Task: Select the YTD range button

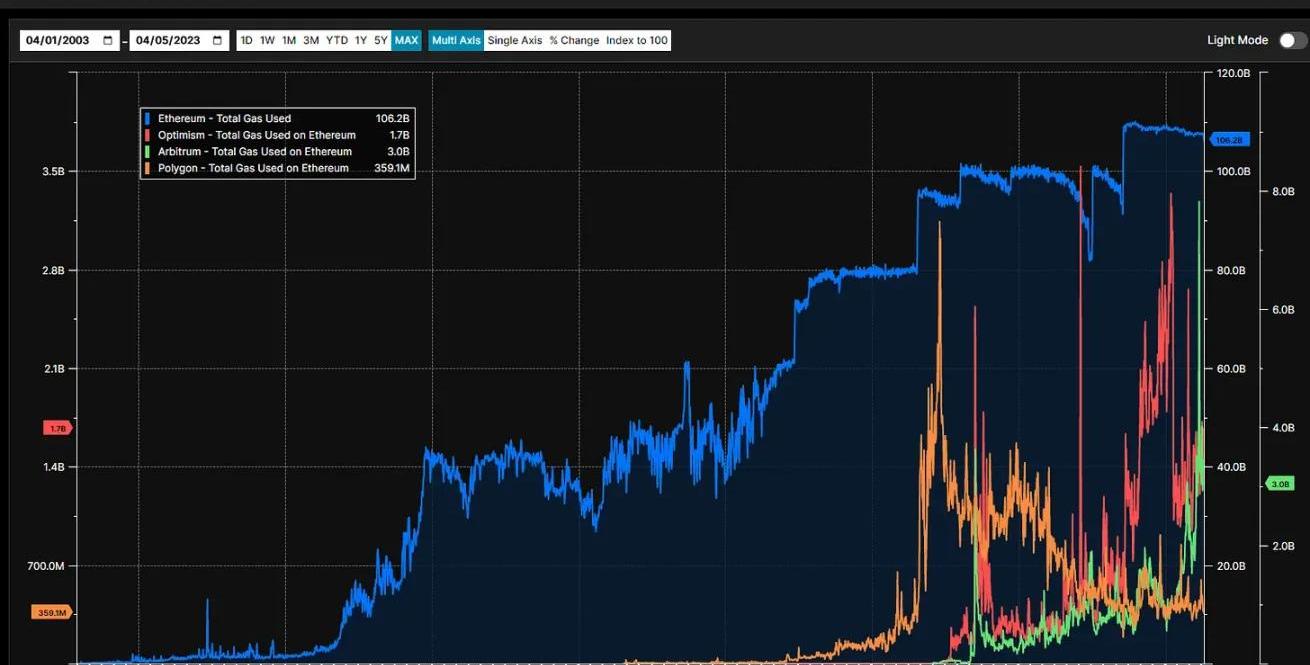Action: pyautogui.click(x=337, y=41)
